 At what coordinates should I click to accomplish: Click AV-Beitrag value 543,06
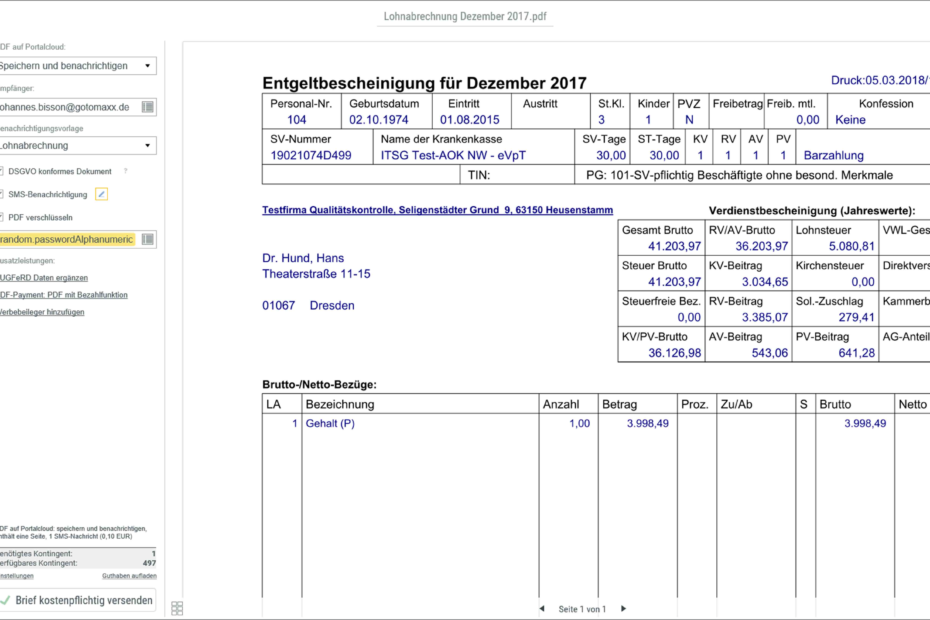(769, 353)
